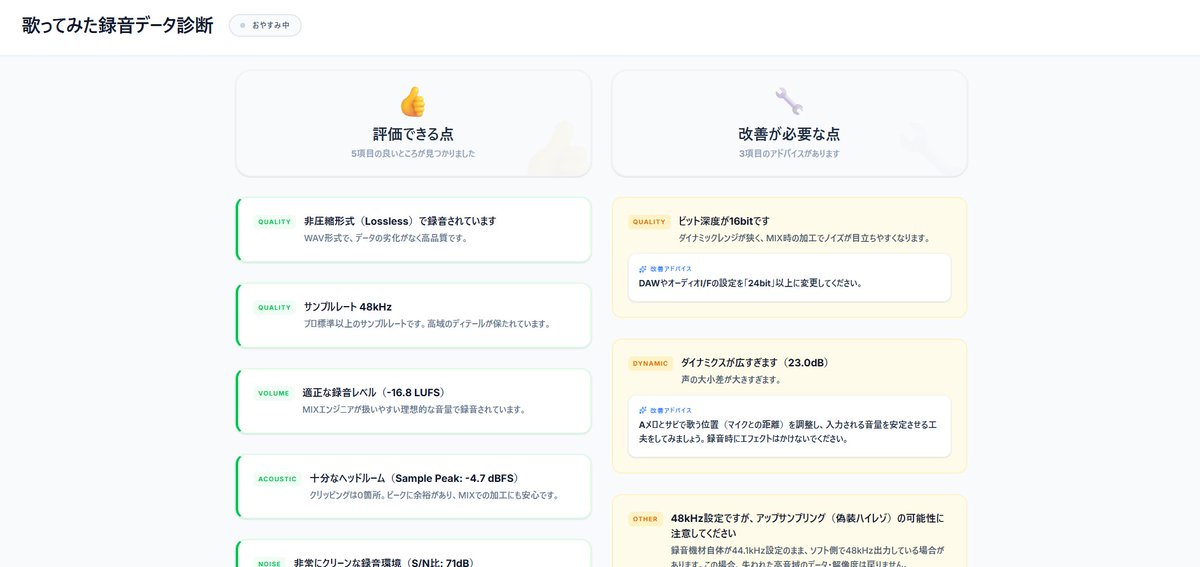
Task: Select the サンプルレート 48kHz title
Action: tap(348, 307)
